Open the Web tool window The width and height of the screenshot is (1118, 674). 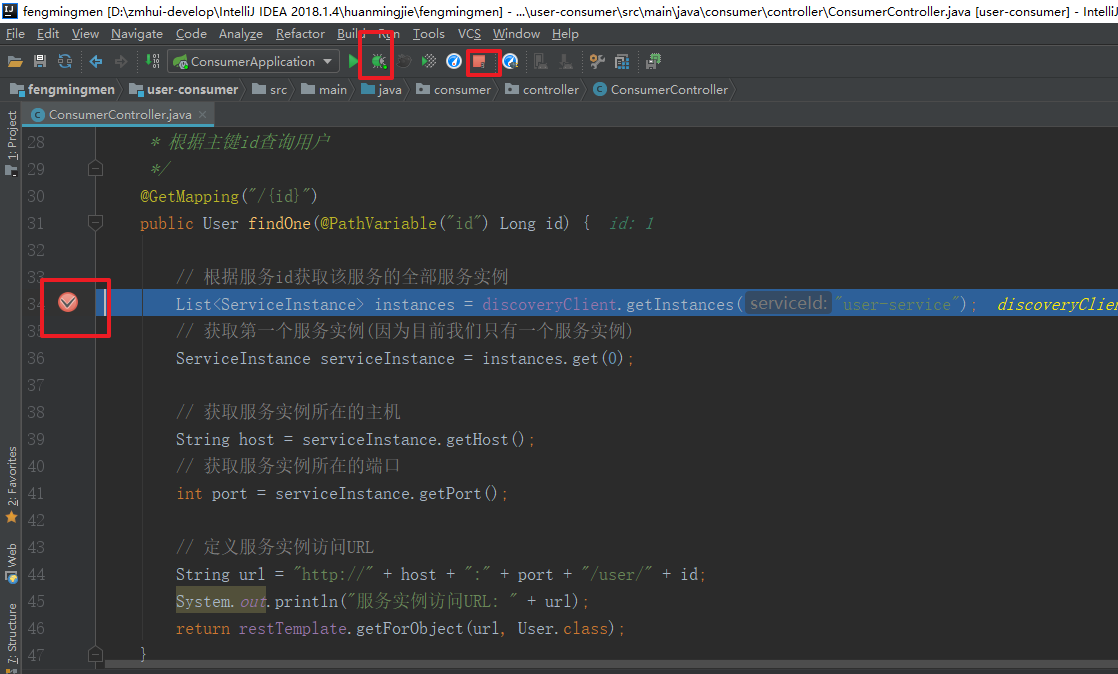[x=11, y=563]
